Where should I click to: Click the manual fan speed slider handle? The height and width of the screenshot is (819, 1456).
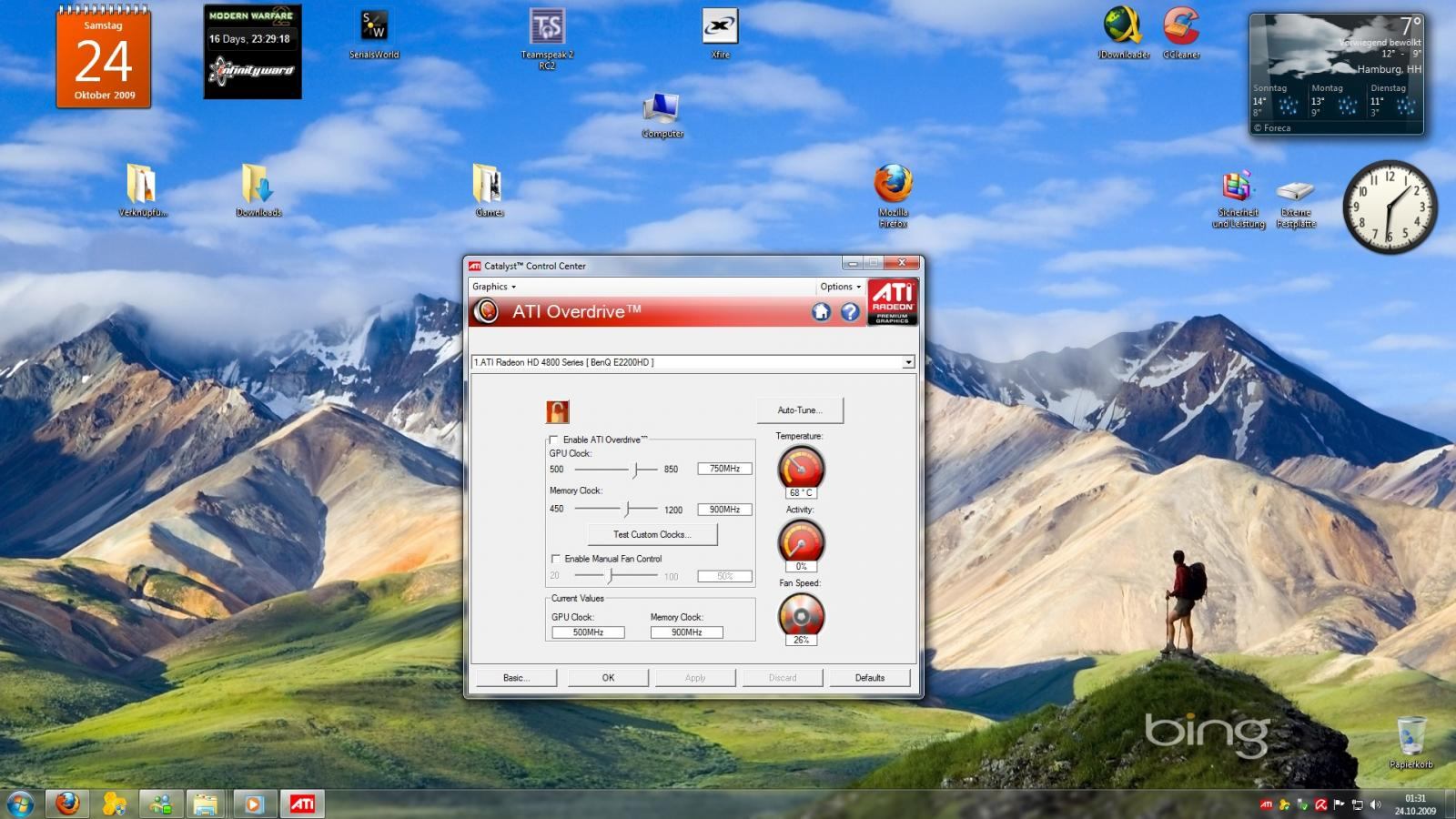(611, 575)
